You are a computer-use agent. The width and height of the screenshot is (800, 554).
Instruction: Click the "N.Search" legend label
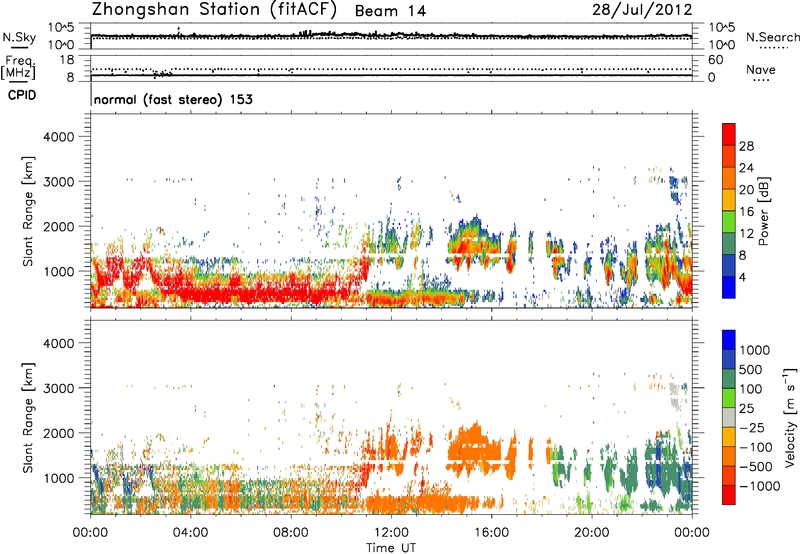click(772, 37)
